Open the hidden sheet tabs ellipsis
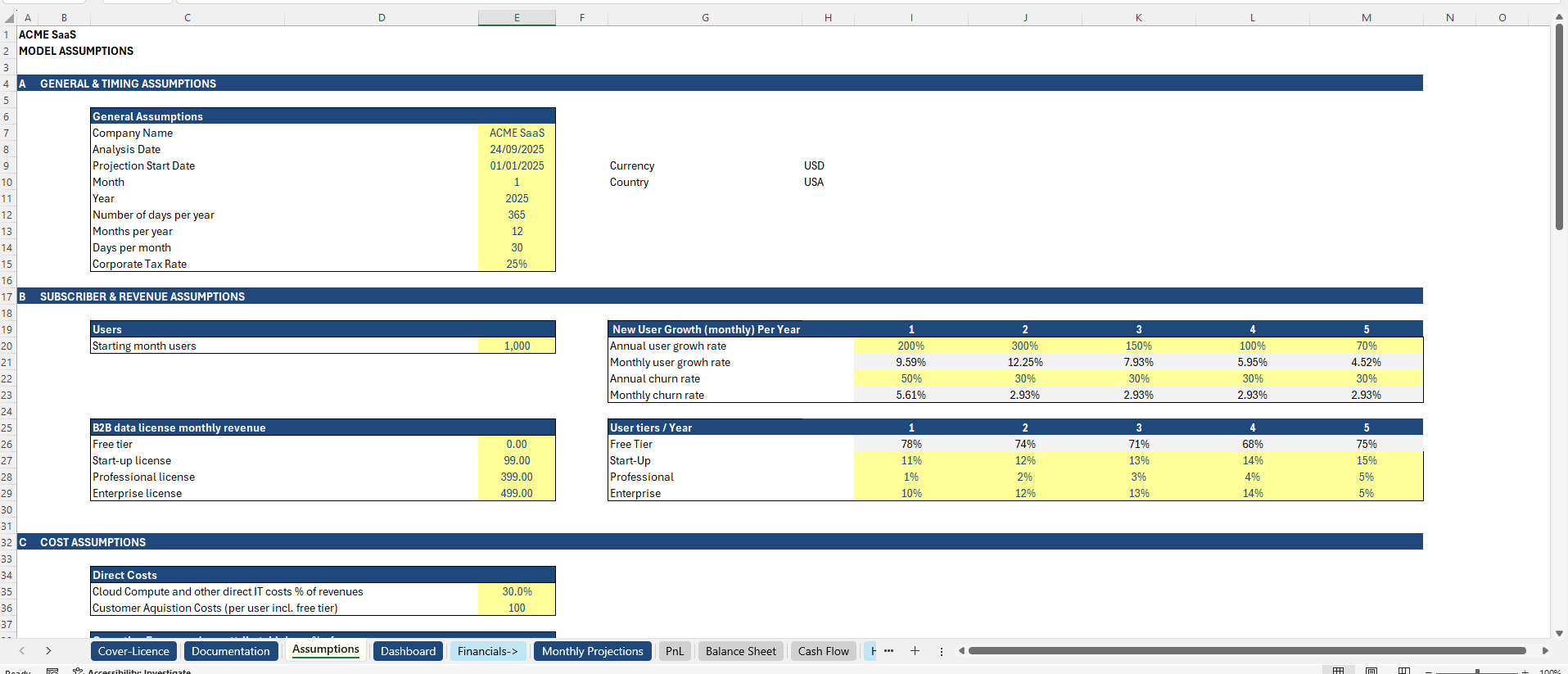Image resolution: width=1568 pixels, height=674 pixels. 888,651
